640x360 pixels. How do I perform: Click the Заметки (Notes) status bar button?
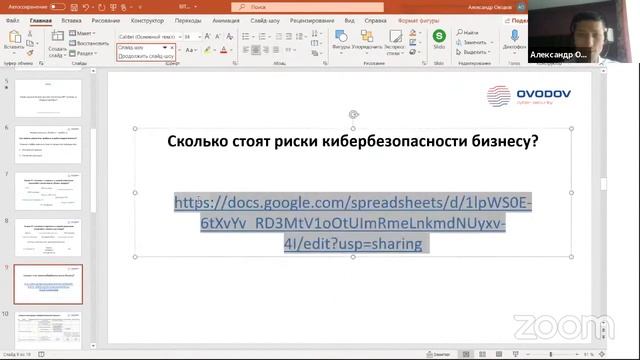[x=438, y=354]
